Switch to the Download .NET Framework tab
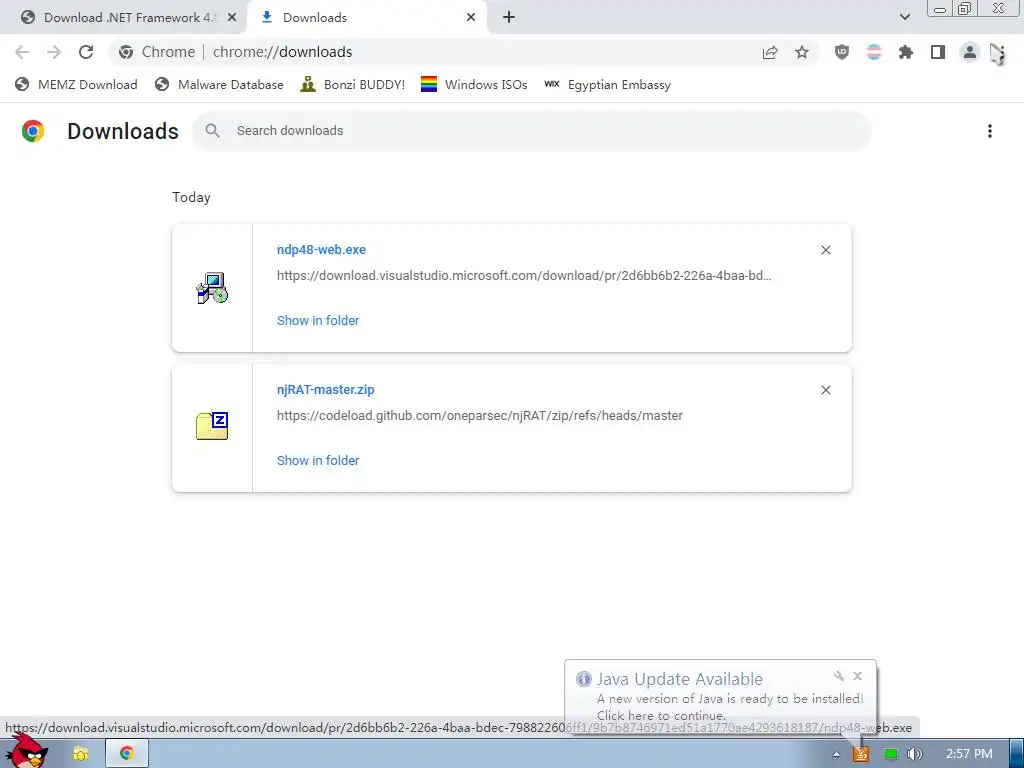Screen dimensions: 1024x768 tap(123, 18)
